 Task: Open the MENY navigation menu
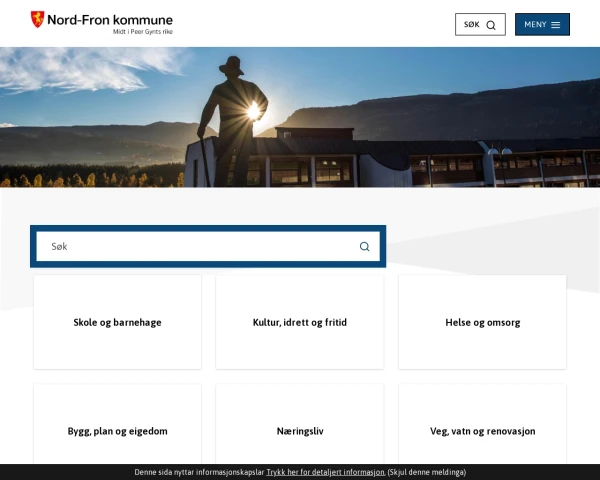[x=542, y=24]
